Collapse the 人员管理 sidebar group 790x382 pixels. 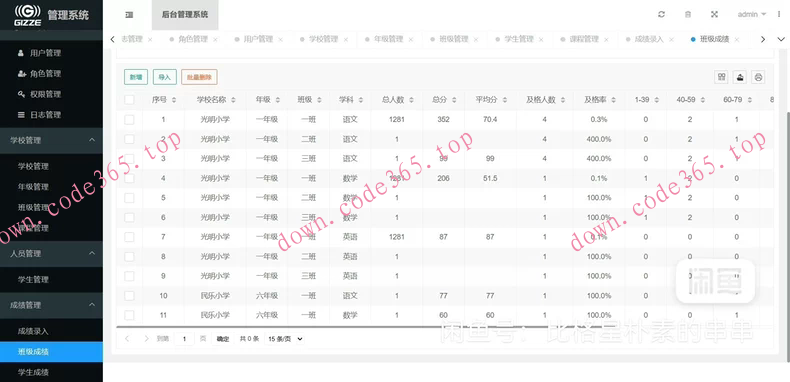pyautogui.click(x=51, y=253)
